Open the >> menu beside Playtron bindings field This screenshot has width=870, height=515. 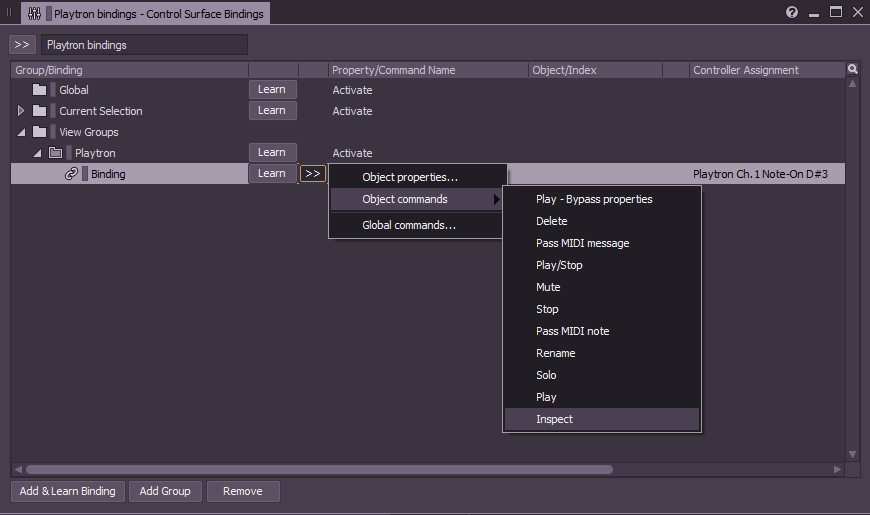click(x=22, y=44)
